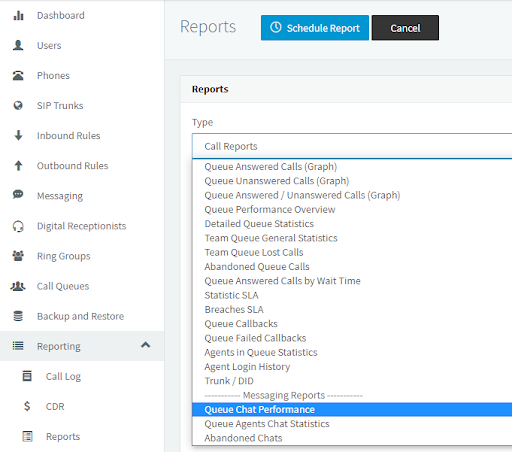Select the Phones telephone icon
512x452 pixels.
pyautogui.click(x=18, y=76)
